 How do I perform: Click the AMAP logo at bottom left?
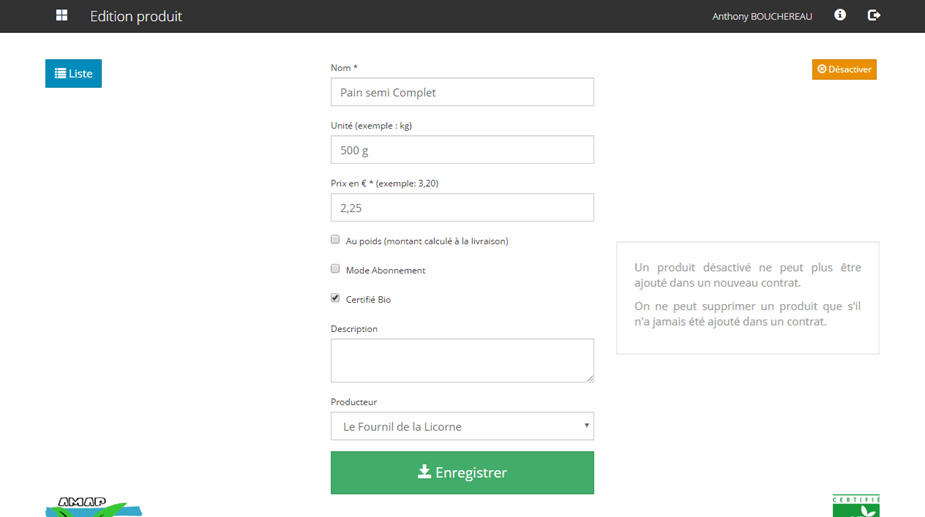tap(93, 506)
